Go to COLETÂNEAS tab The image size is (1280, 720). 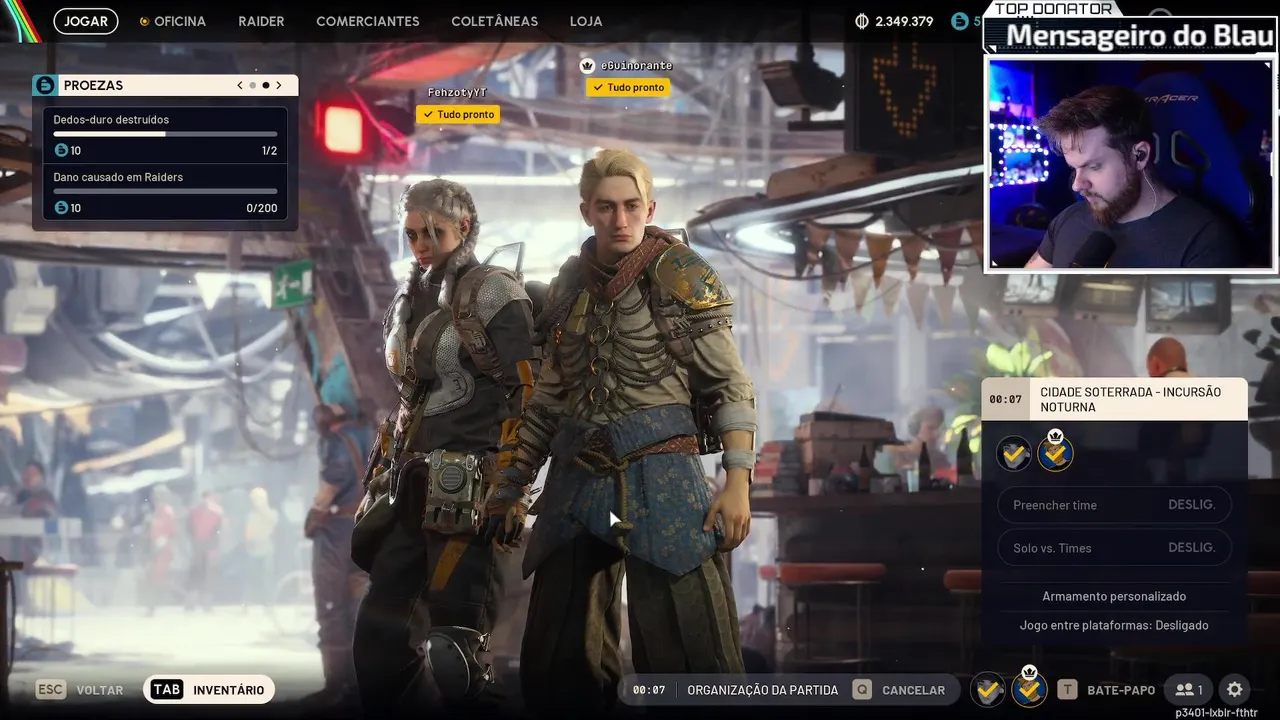pos(494,21)
